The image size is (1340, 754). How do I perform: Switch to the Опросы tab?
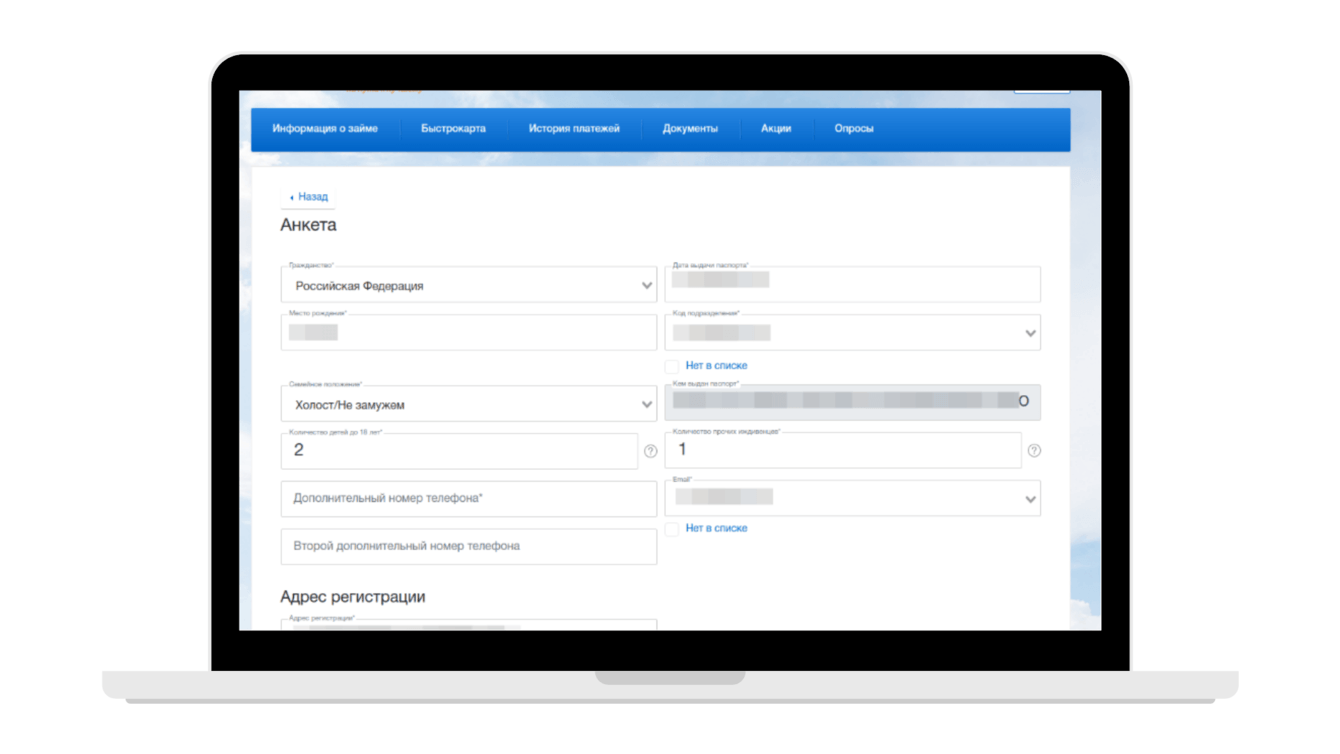pyautogui.click(x=854, y=129)
